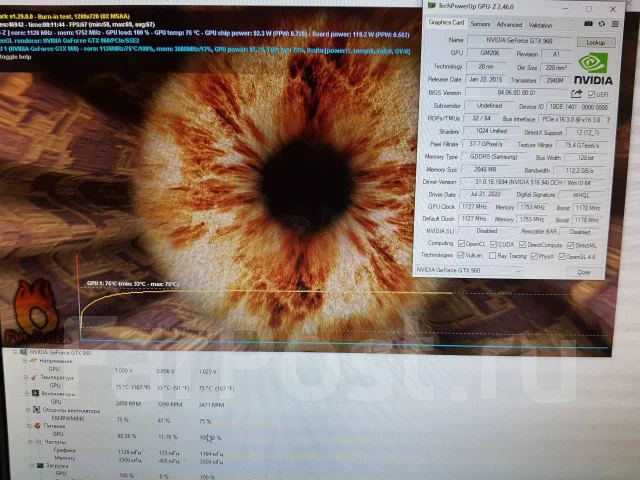Toggle the Ray Tracing checkbox
The height and width of the screenshot is (480, 640).
coord(493,256)
